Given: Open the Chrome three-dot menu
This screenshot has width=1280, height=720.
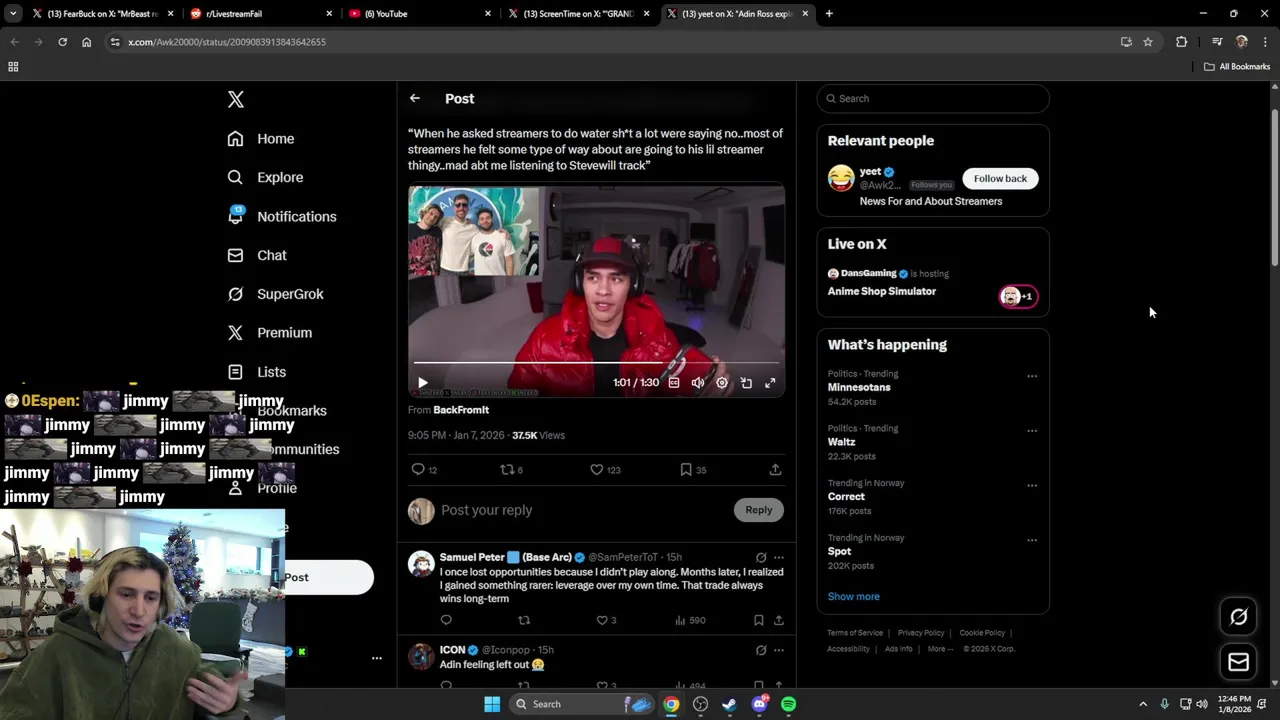Looking at the screenshot, I should click(x=1265, y=42).
